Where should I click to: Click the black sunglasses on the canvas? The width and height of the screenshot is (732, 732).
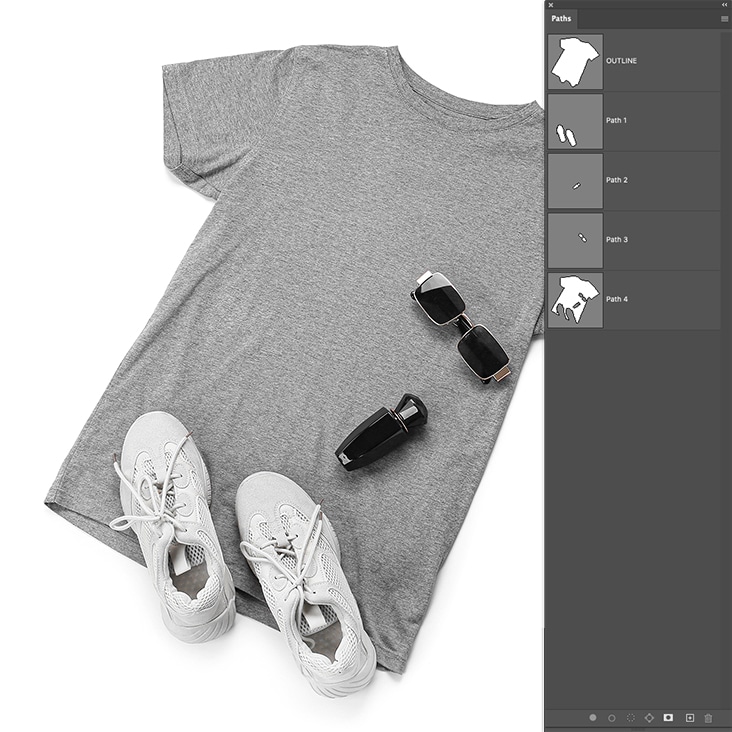(463, 325)
